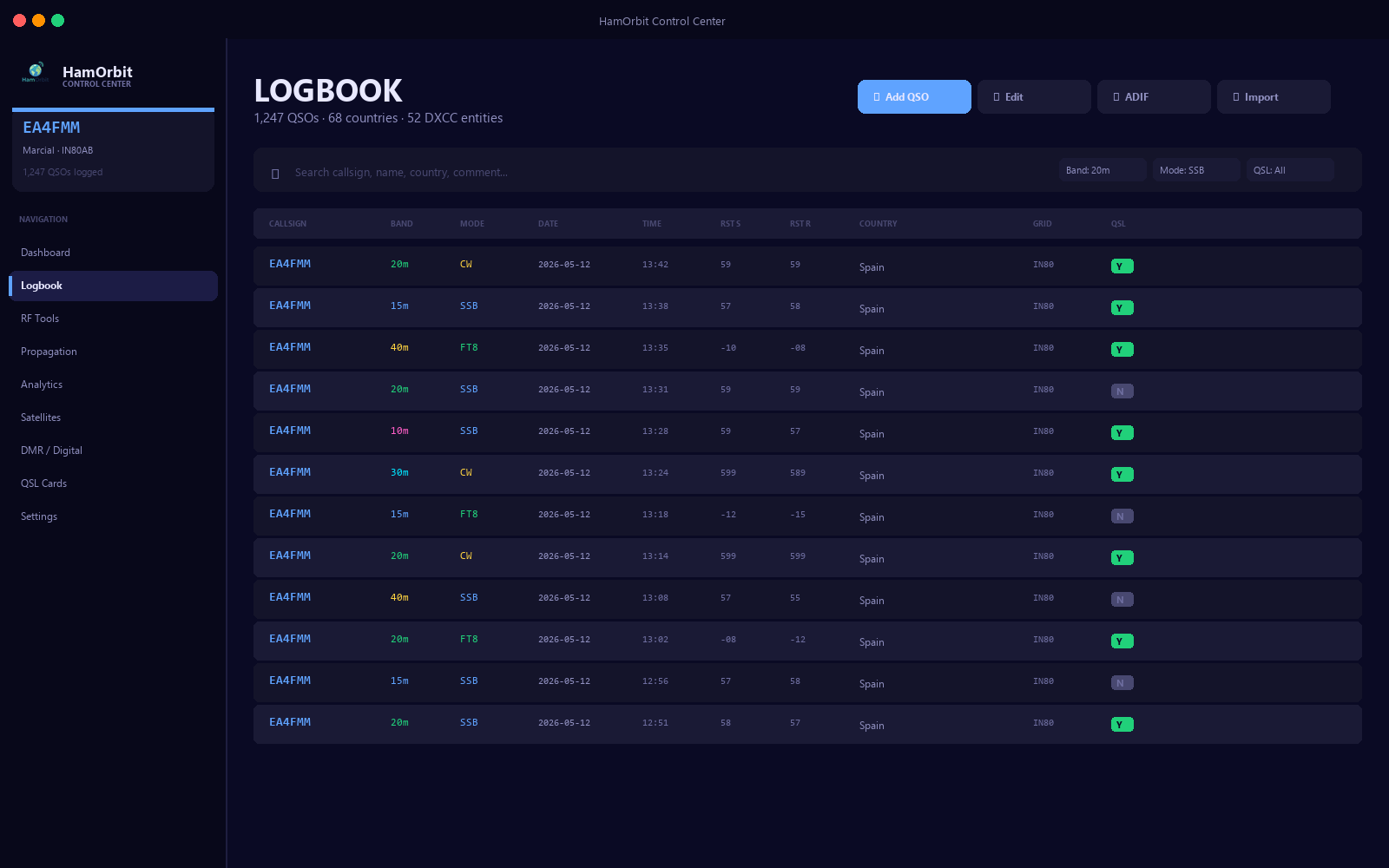Navigate to Satellites
1389x868 pixels.
coord(113,418)
